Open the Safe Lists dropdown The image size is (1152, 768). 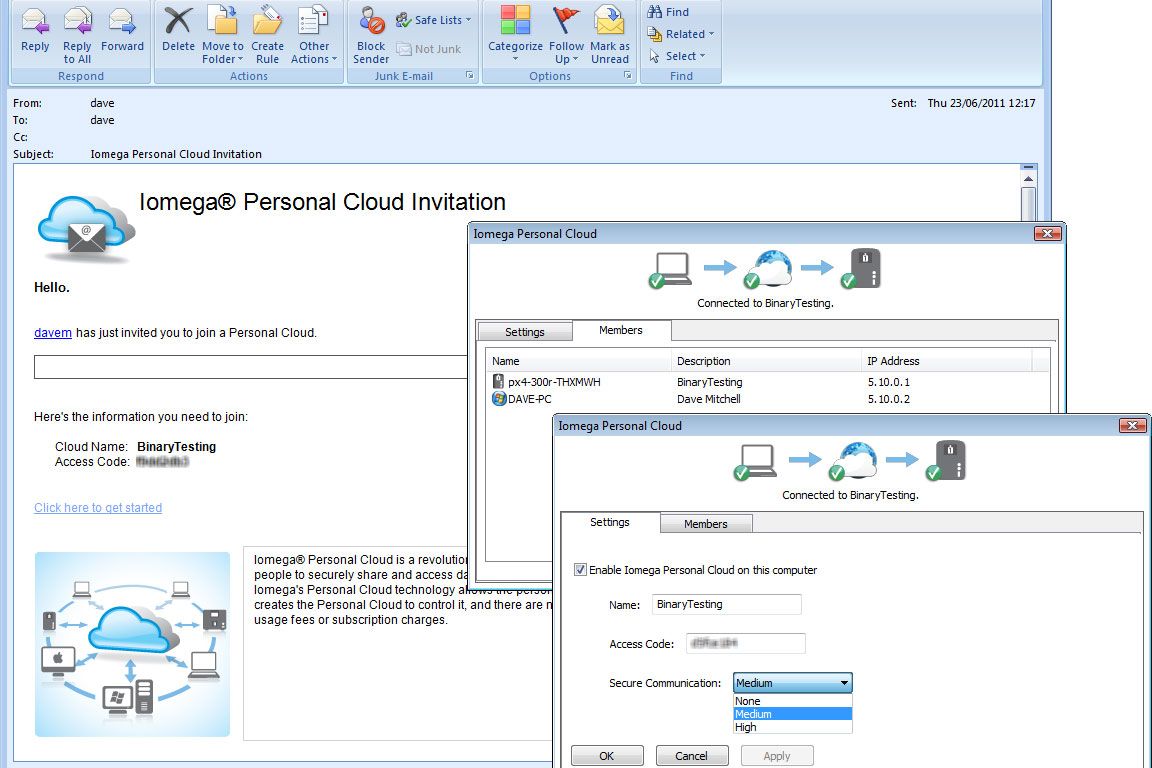click(433, 20)
